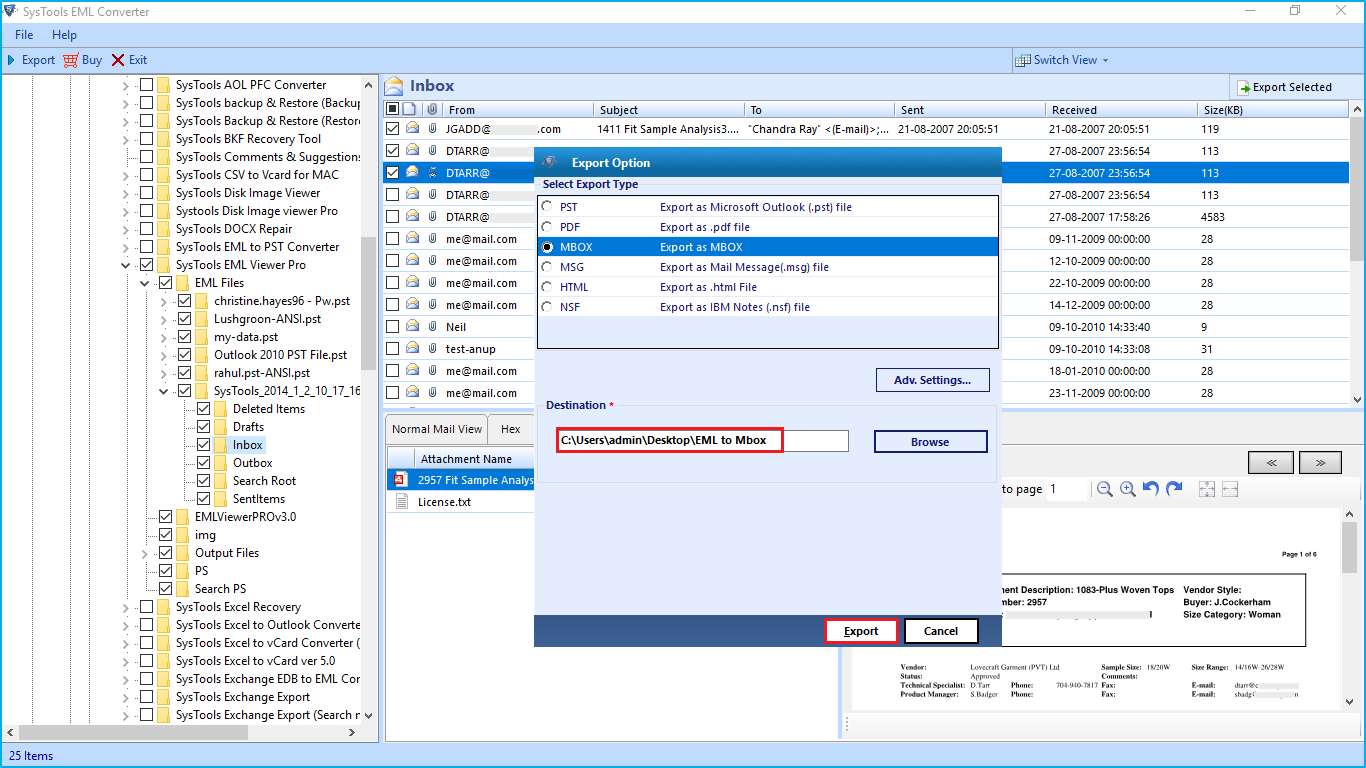Uncheck the JGADD email row checkbox
This screenshot has width=1366, height=768.
[393, 128]
